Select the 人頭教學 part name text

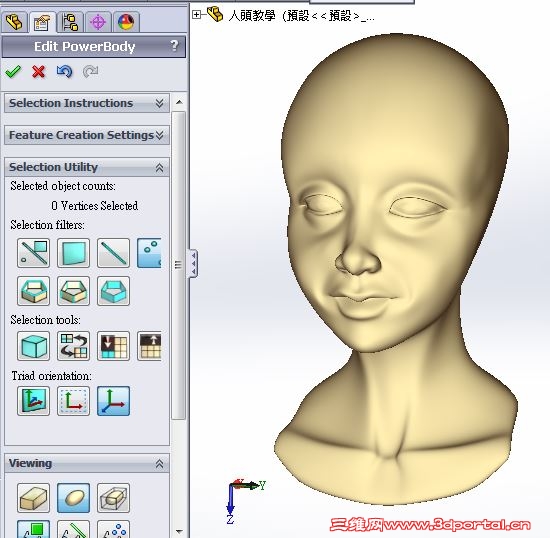[302, 16]
